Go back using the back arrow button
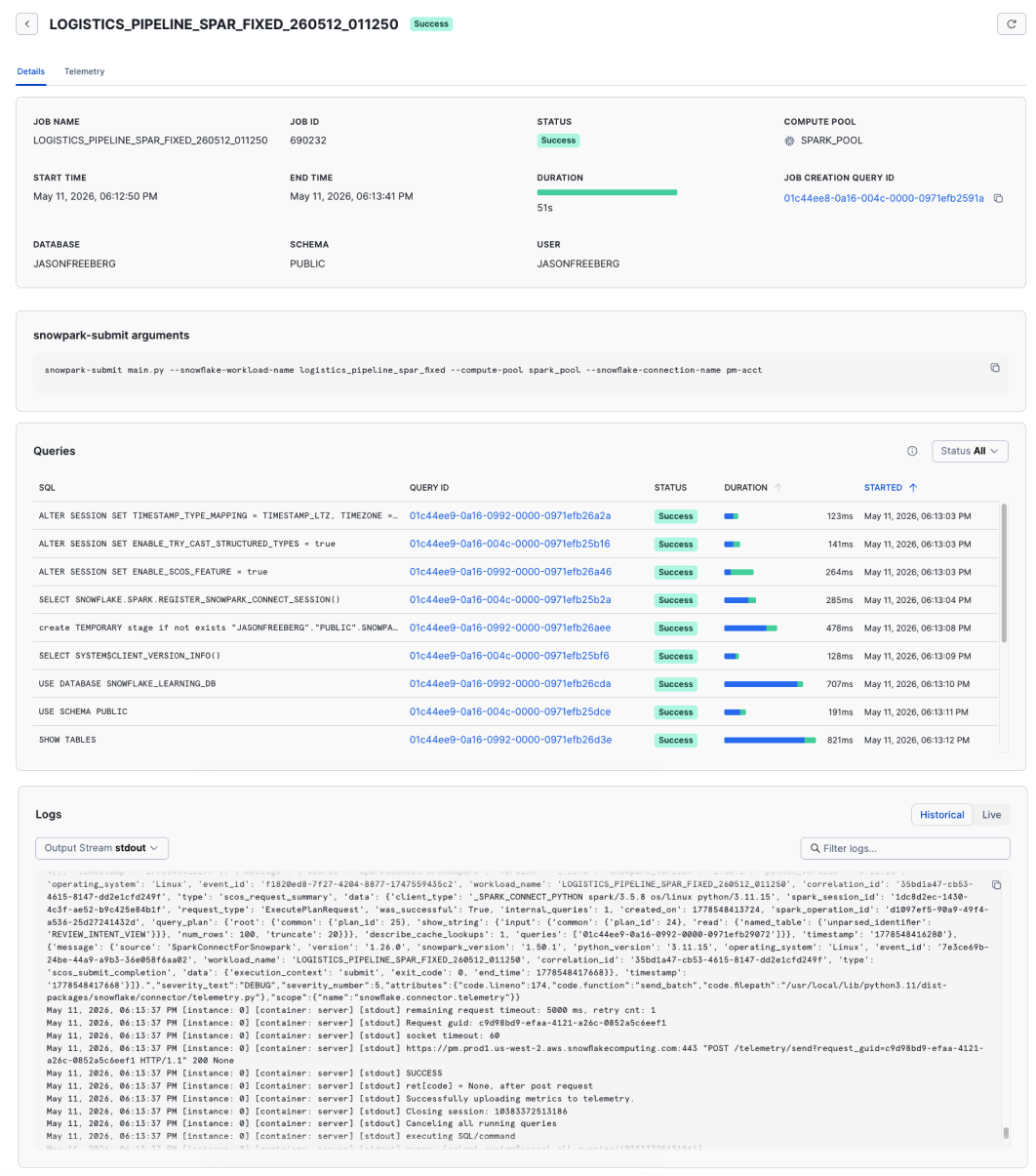Screen dimensions: 1036x1176 pyautogui.click(x=27, y=24)
